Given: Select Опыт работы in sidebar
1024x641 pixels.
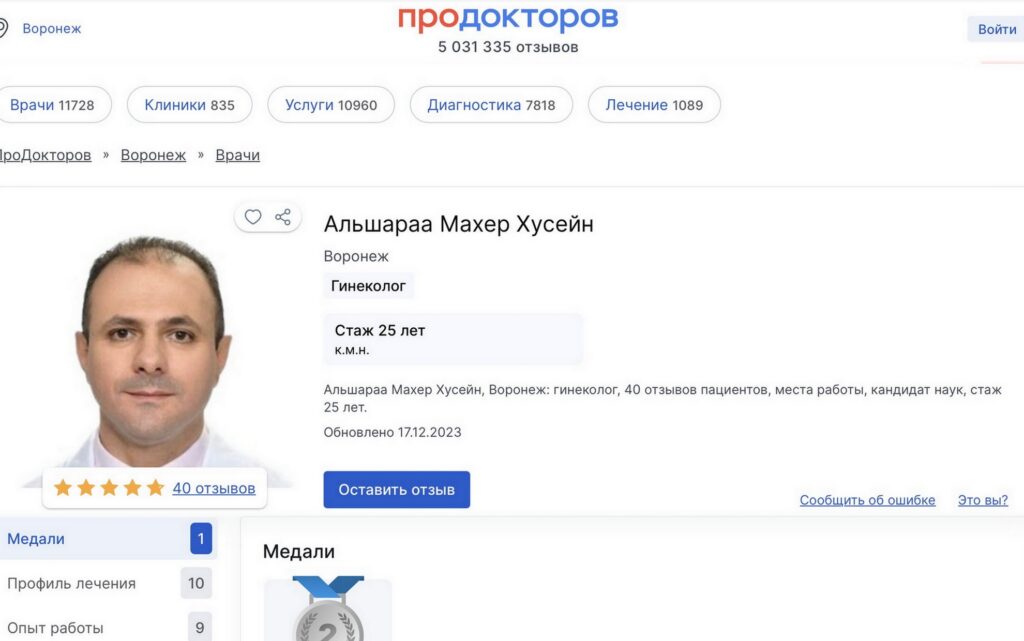Looking at the screenshot, I should click(108, 627).
